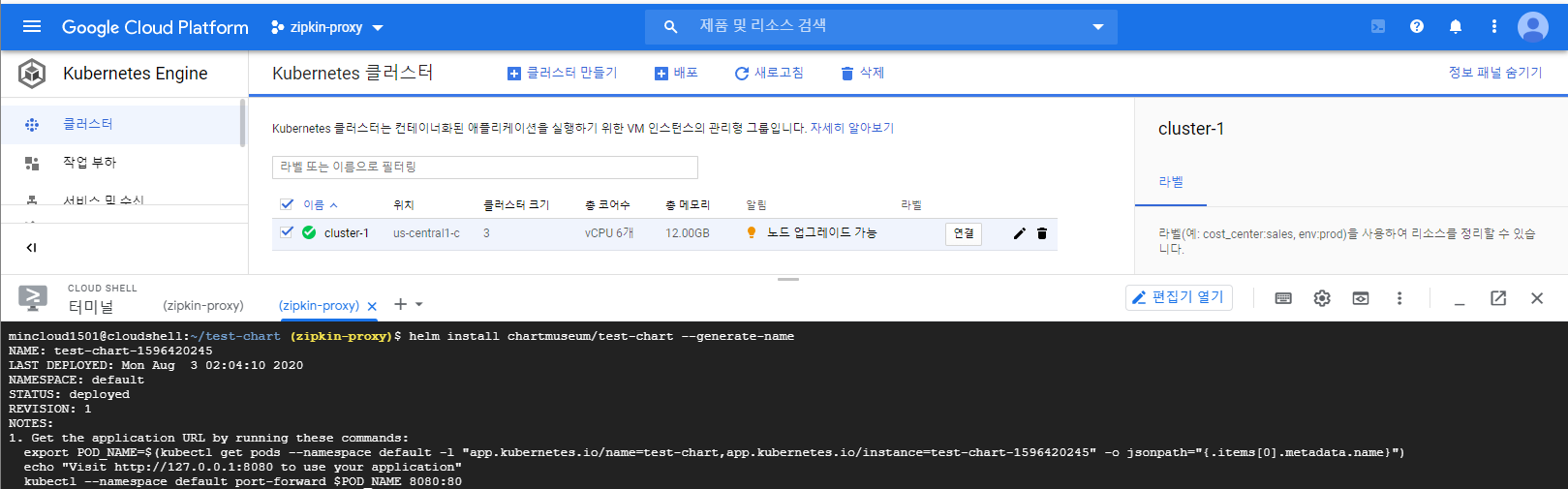Click the node upgrade lightbulb icon
The image size is (1568, 489).
pyautogui.click(x=752, y=232)
